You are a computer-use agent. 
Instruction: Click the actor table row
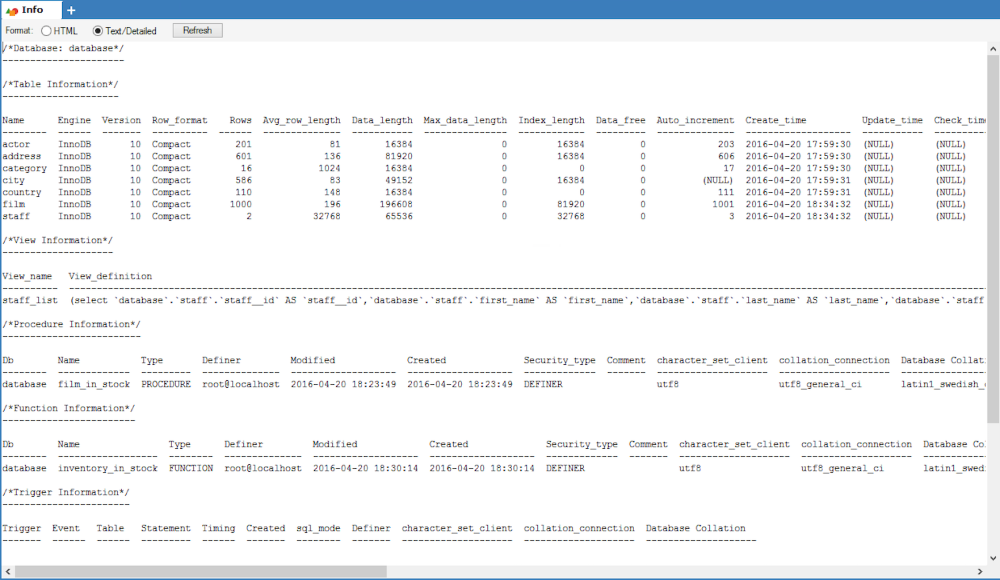pyautogui.click(x=484, y=144)
